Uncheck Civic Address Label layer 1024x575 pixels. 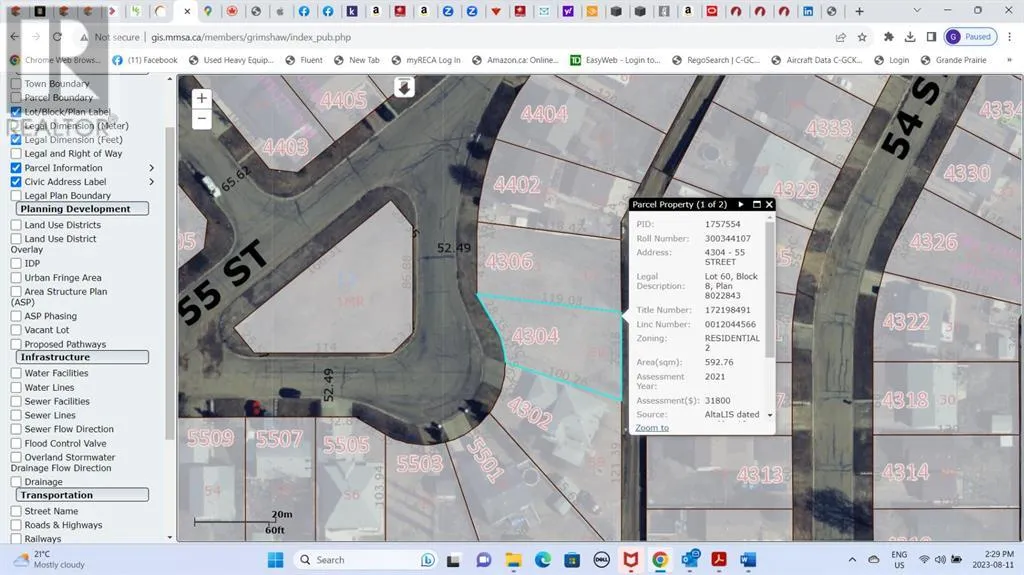16,182
